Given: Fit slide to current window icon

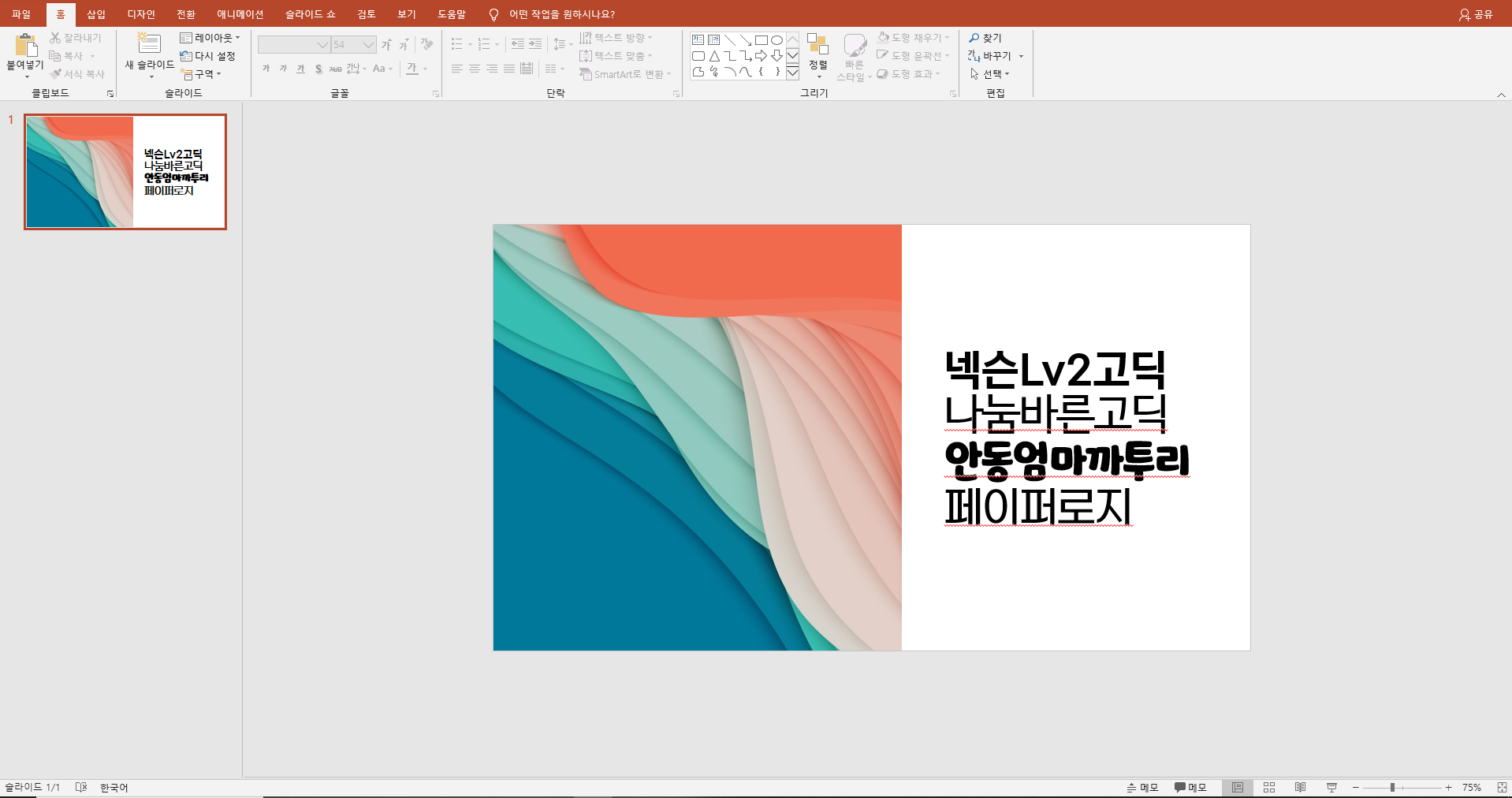Looking at the screenshot, I should pos(1502,788).
